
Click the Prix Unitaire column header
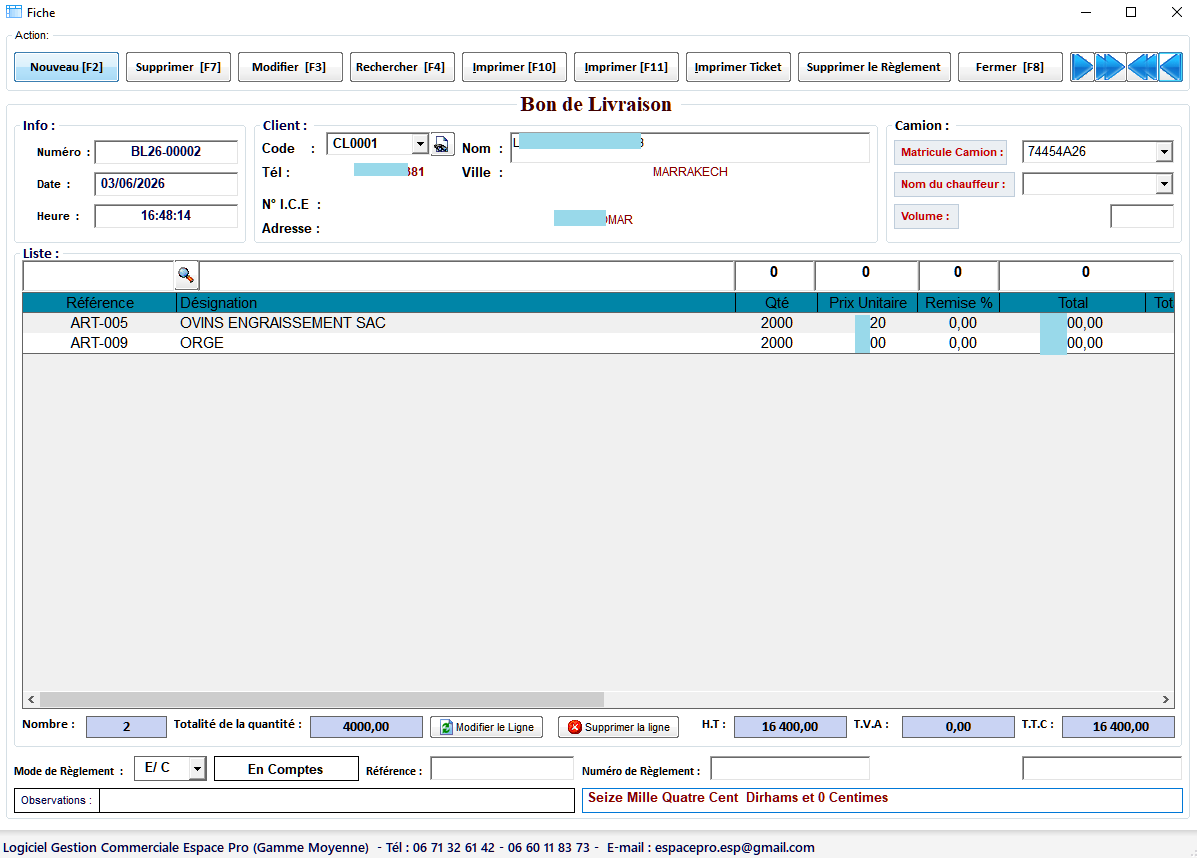click(x=867, y=303)
